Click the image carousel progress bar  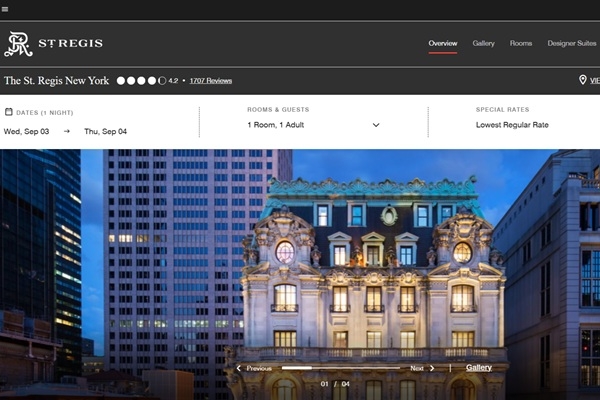[x=340, y=368]
